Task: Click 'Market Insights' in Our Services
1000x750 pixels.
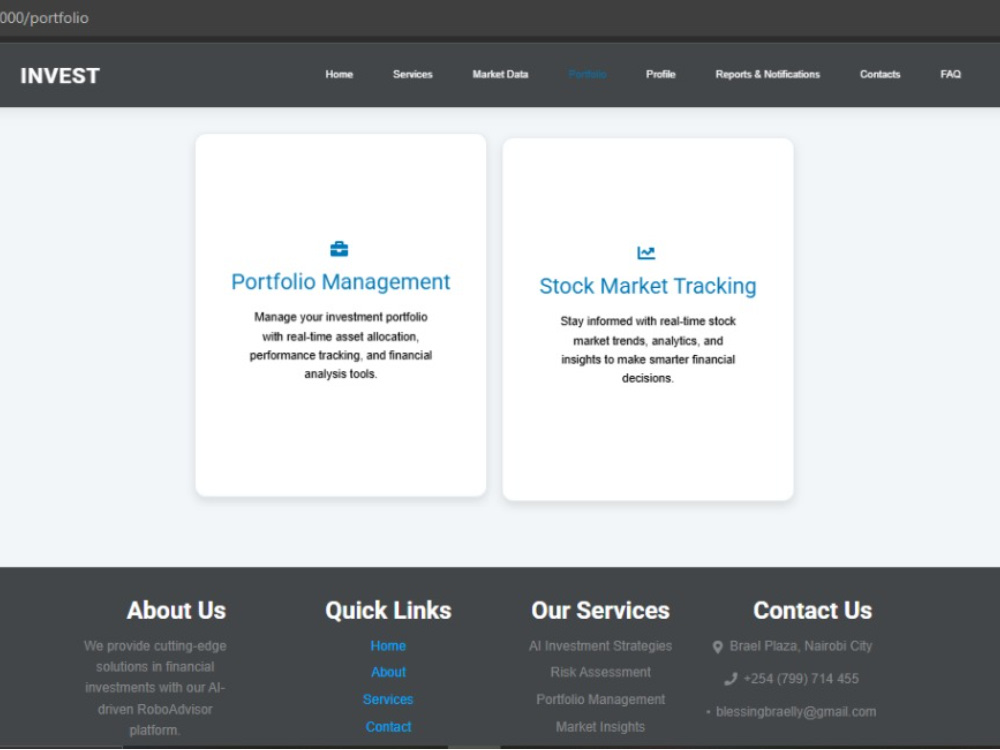Action: [x=600, y=727]
